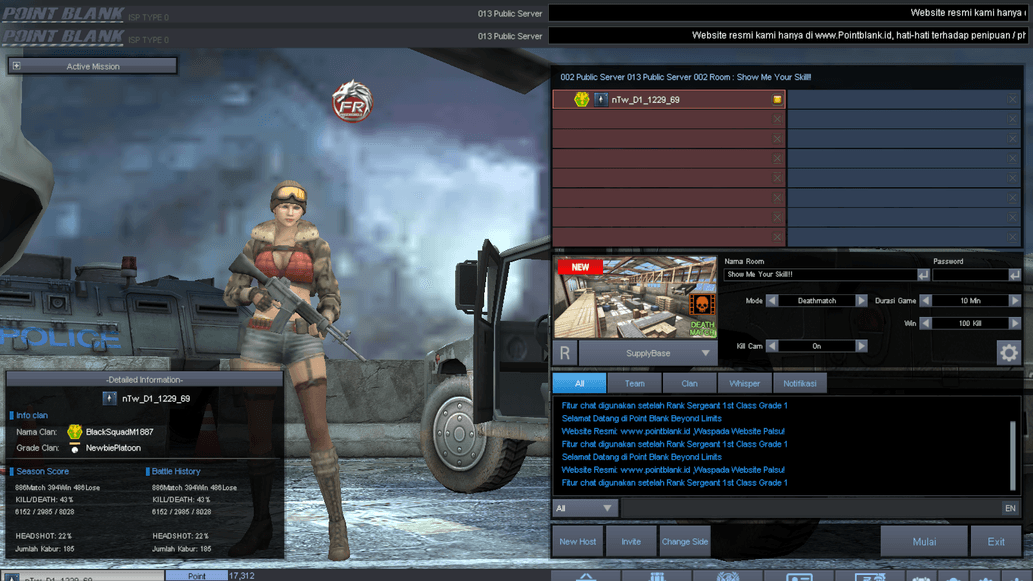Viewport: 1033px width, 581px height.
Task: Click the chat log scrollbar
Action: [1013, 456]
